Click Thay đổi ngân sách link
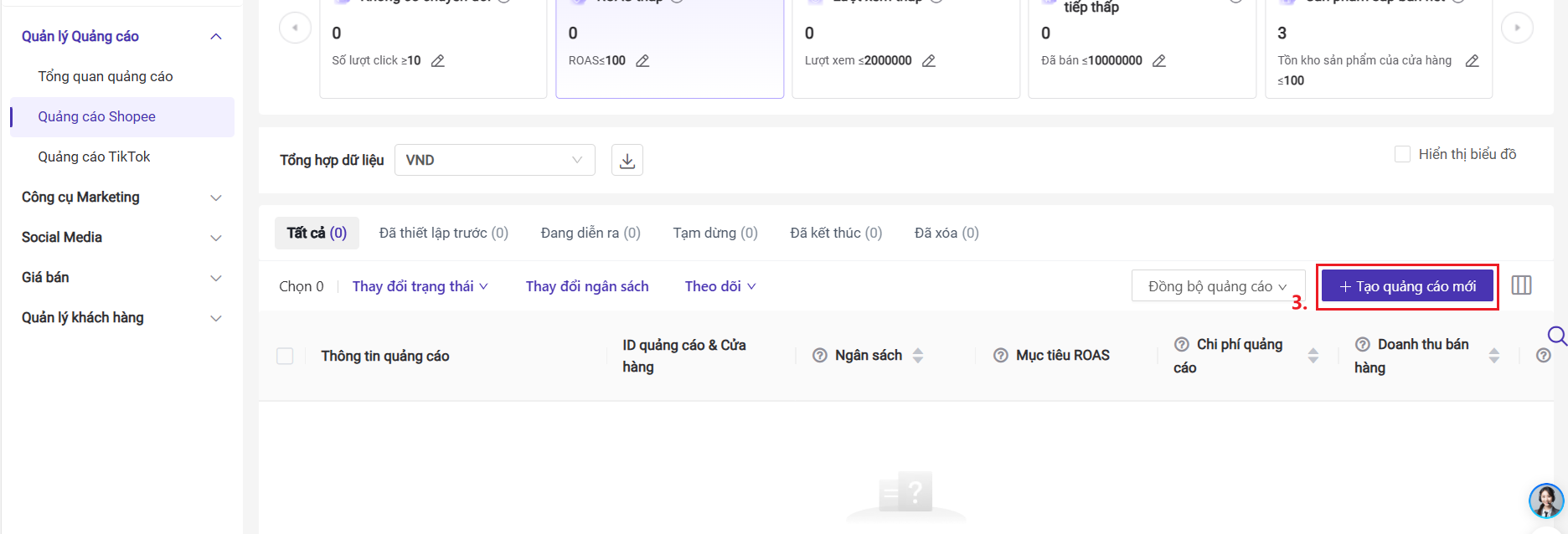The height and width of the screenshot is (534, 1568). coord(587,286)
